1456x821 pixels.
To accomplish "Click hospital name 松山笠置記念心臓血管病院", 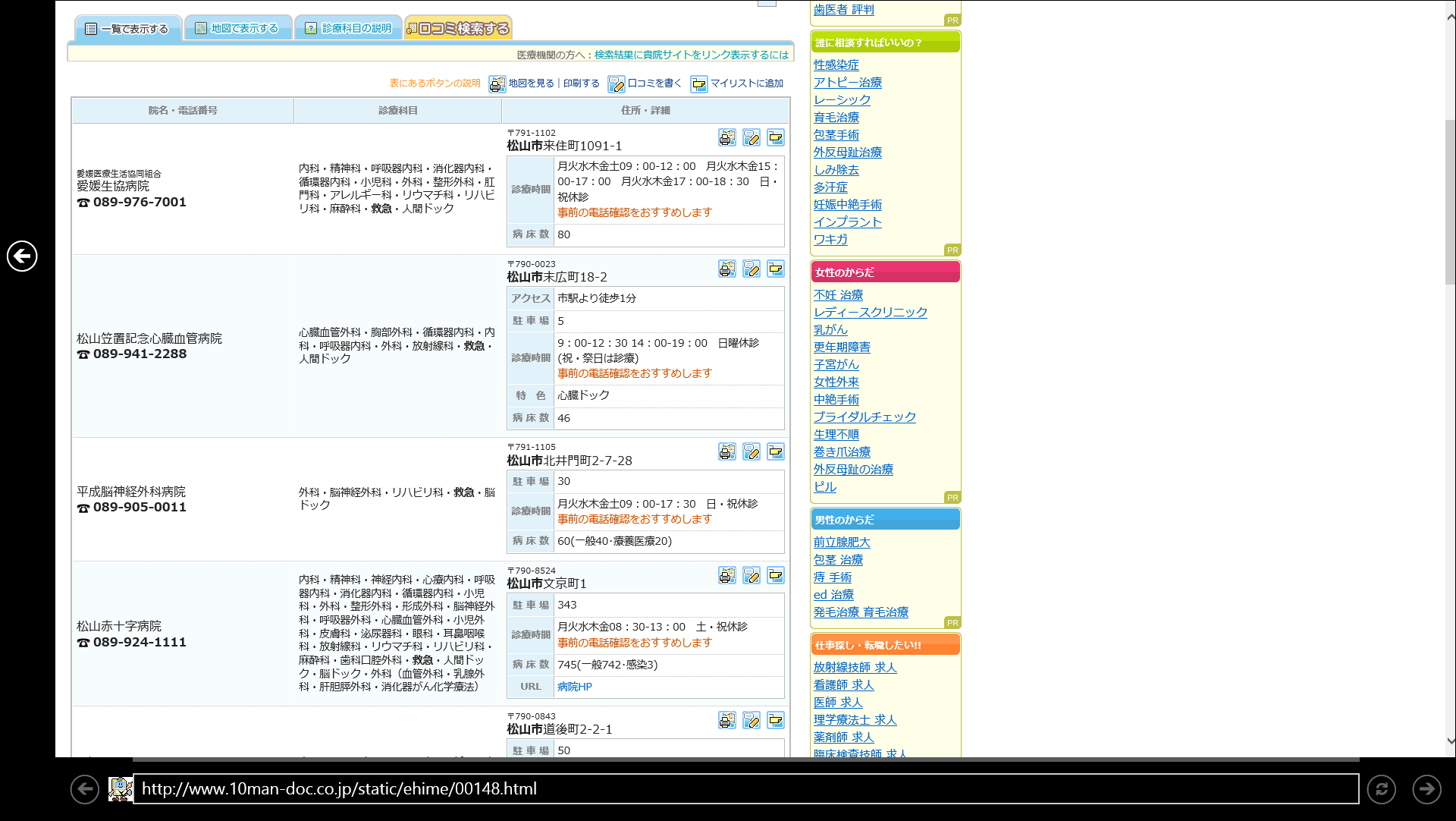I will point(149,338).
